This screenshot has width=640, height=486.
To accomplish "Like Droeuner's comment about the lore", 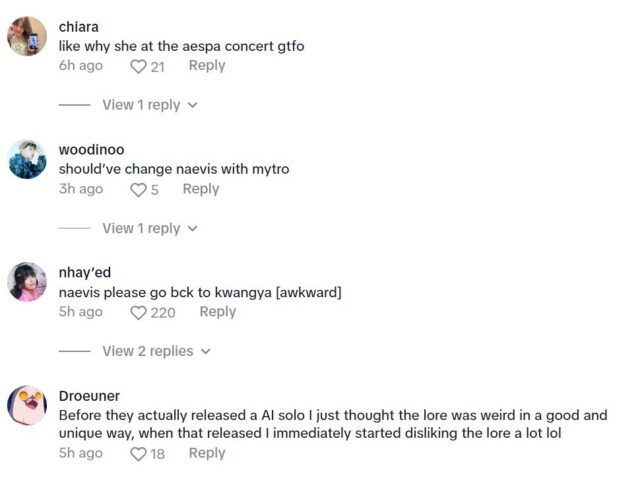I will click(x=138, y=454).
